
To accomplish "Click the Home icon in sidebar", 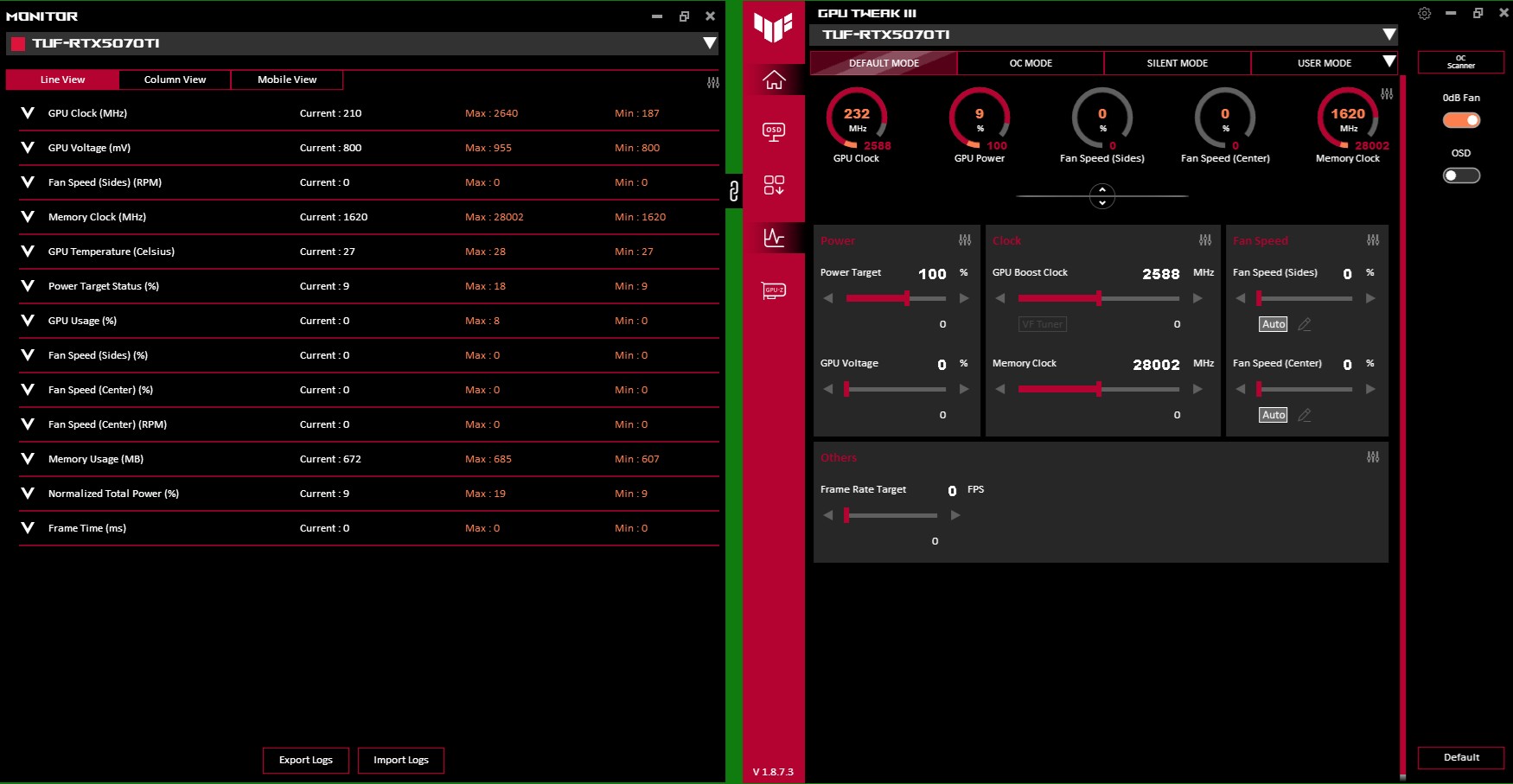I will tap(774, 80).
